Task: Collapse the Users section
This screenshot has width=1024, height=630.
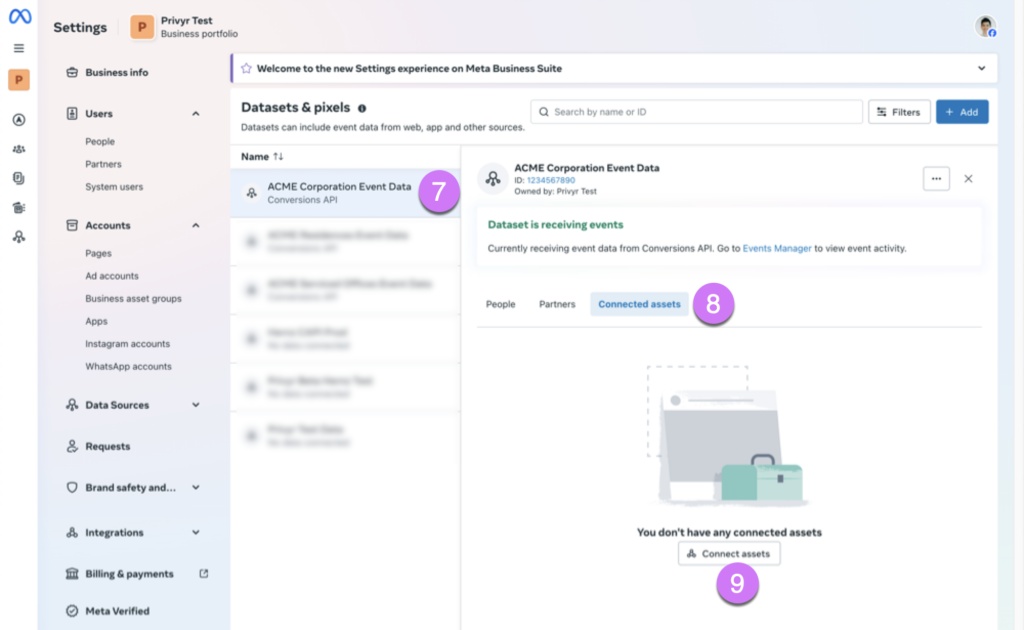Action: [196, 114]
